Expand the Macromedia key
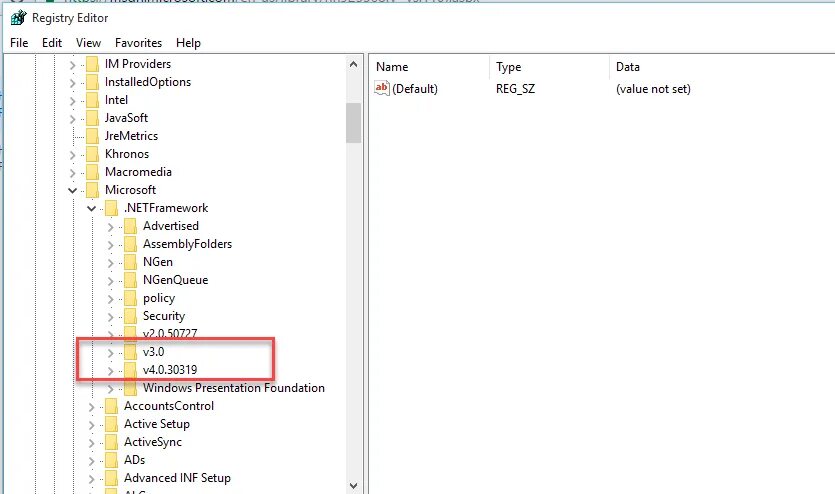This screenshot has height=494, width=835. coord(72,173)
